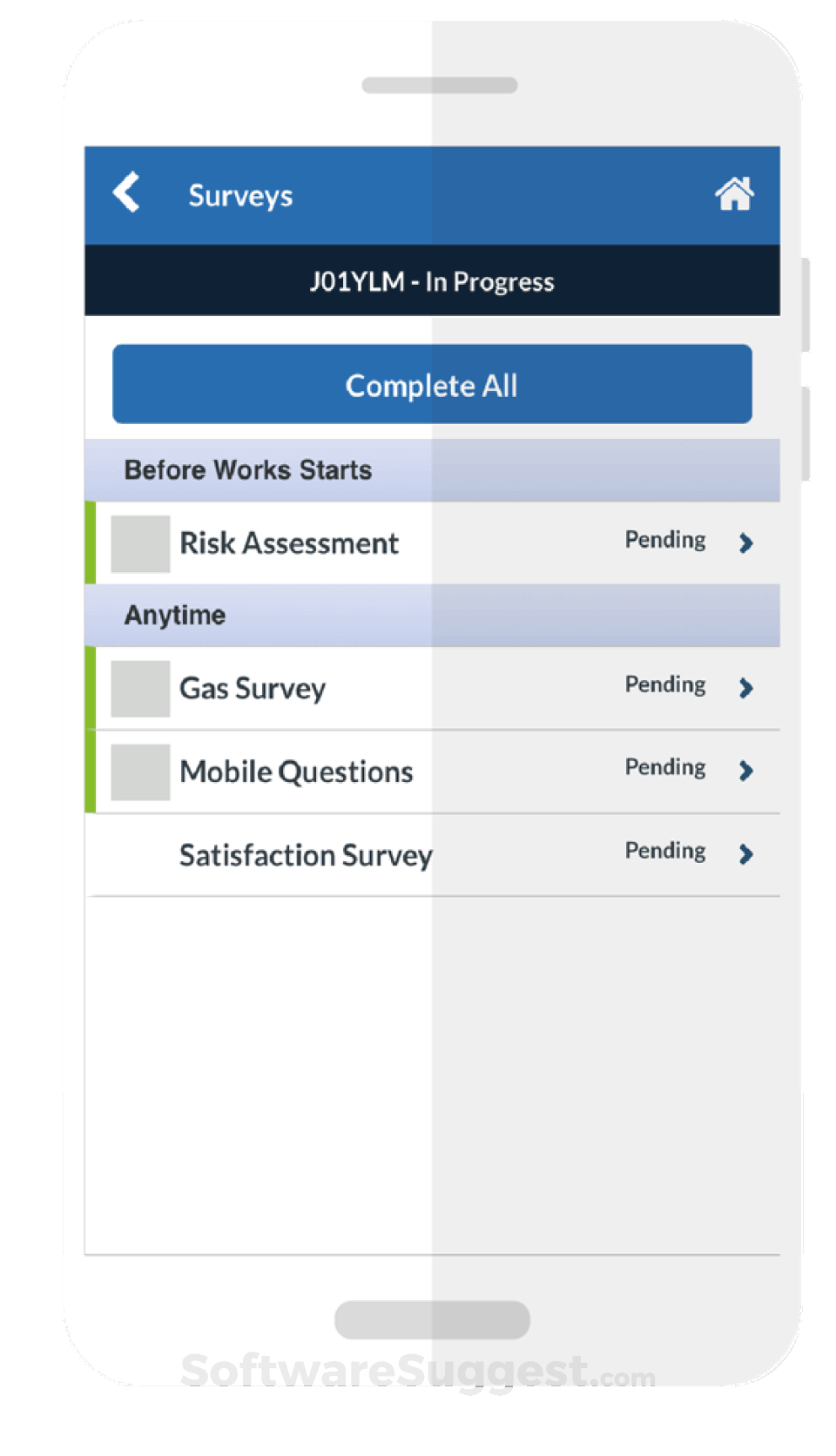Image resolution: width=836 pixels, height=1456 pixels.
Task: Tap the J01YLM - In Progress status bar
Action: [x=432, y=282]
